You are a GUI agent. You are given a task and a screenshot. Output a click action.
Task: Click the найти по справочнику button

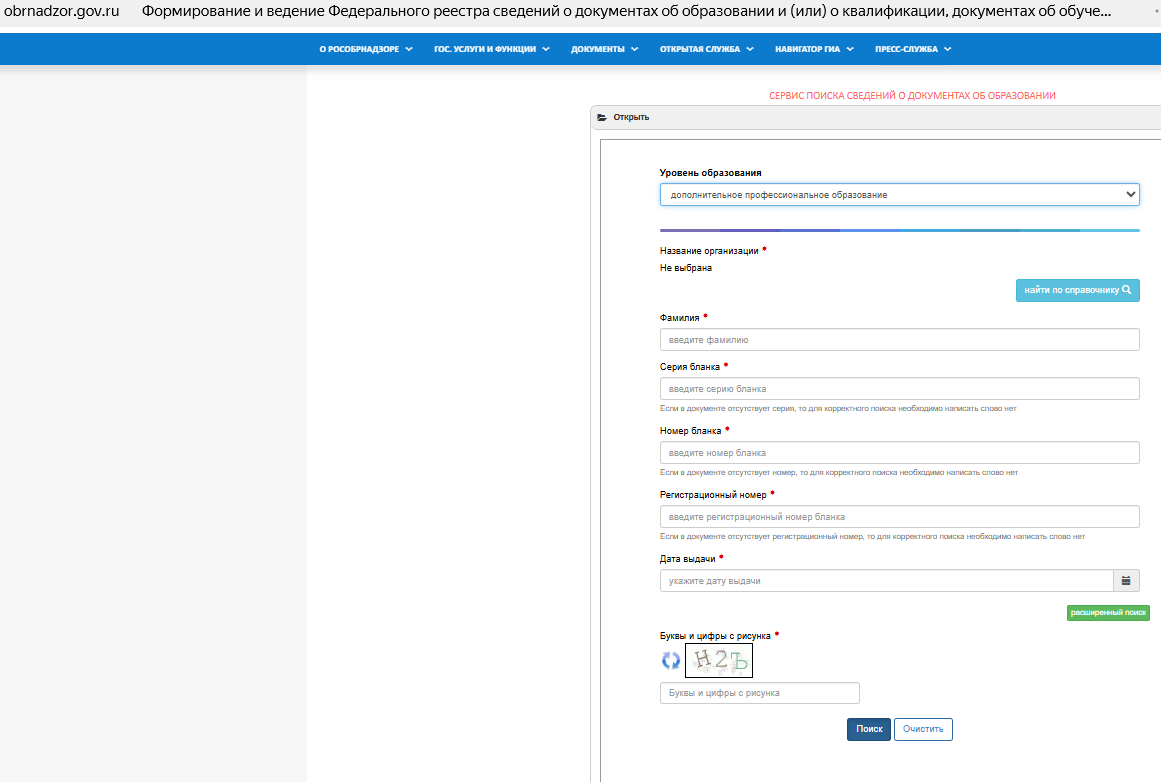(1077, 290)
